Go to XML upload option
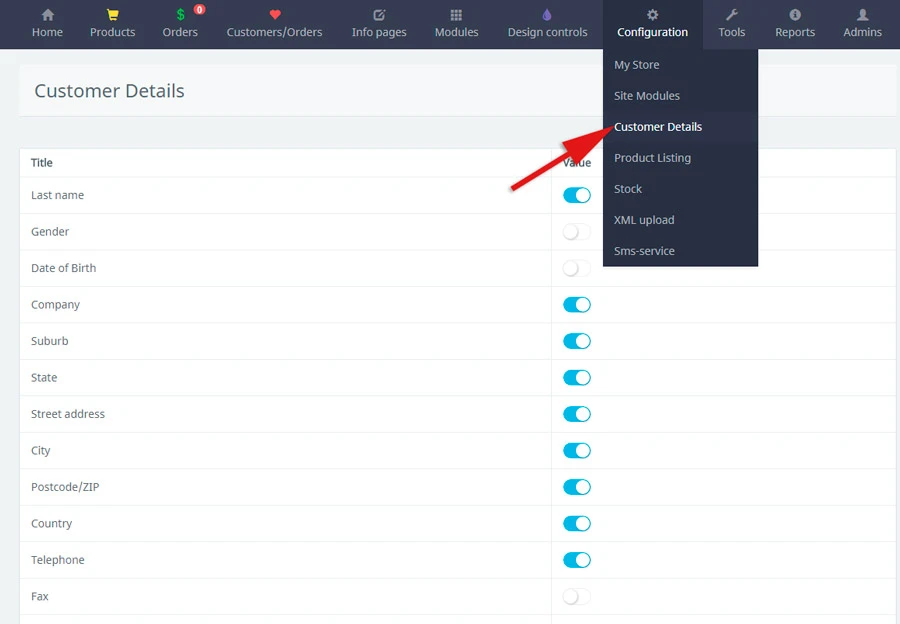Viewport: 900px width, 624px height. [x=644, y=220]
